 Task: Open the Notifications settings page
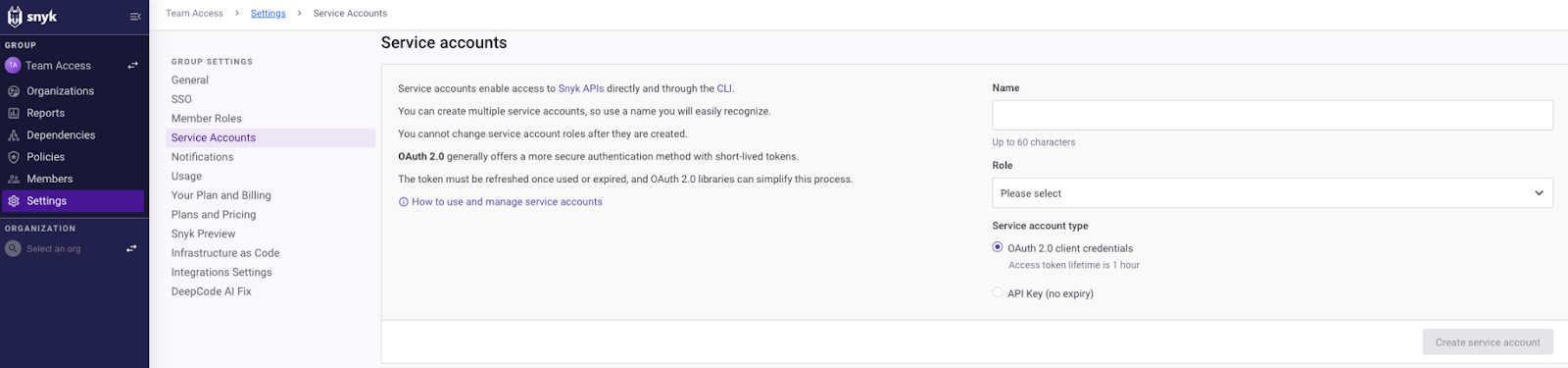point(202,157)
